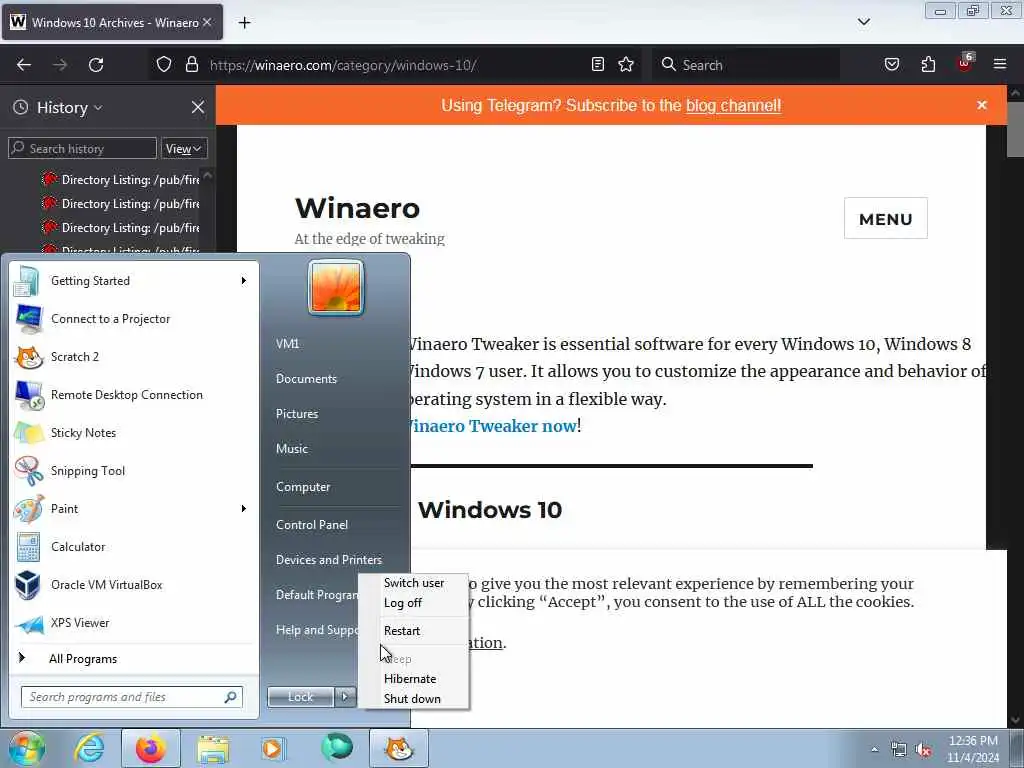
Task: Reload the Winaero page
Action: [x=96, y=65]
